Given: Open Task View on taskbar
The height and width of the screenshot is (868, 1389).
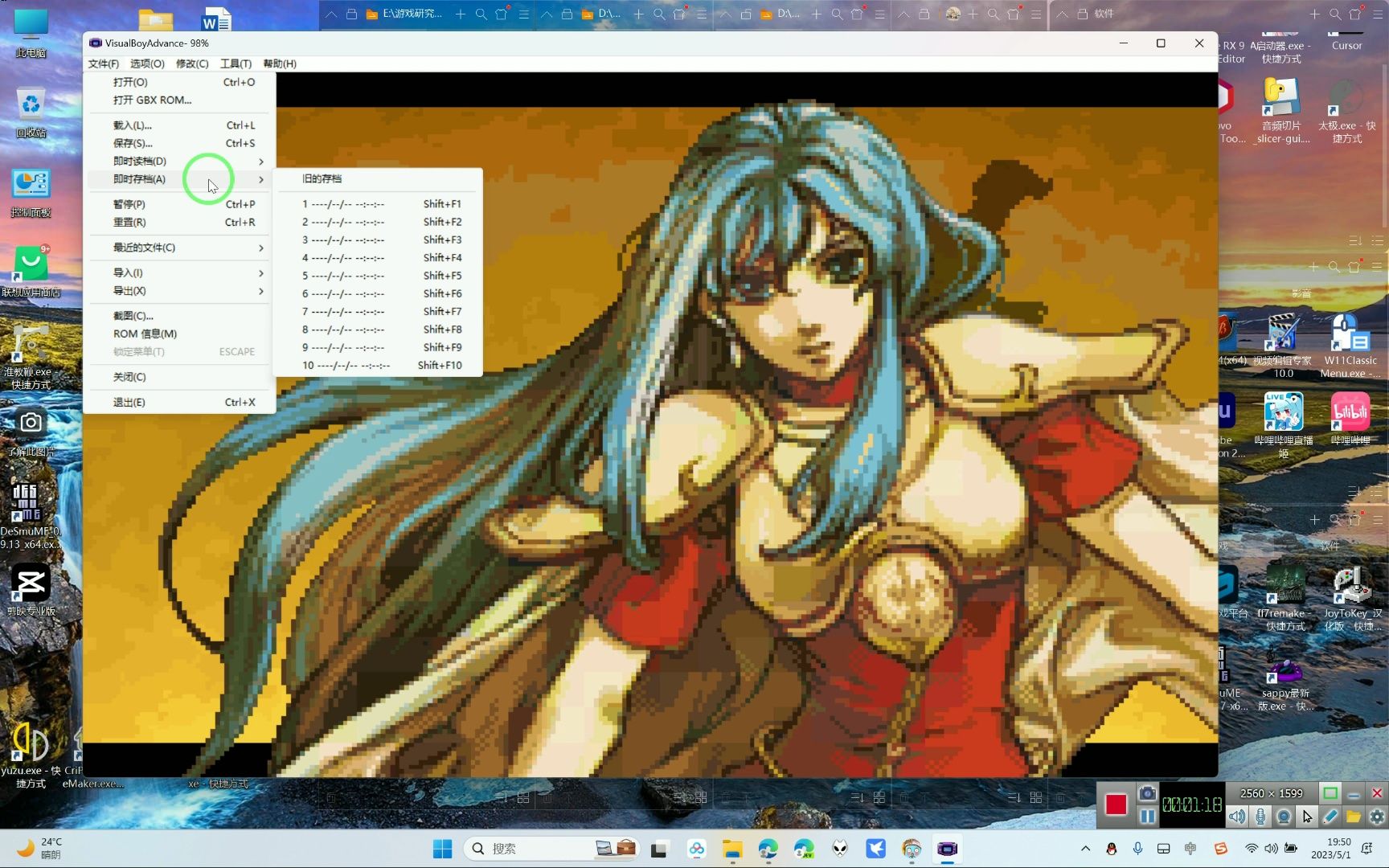Looking at the screenshot, I should tap(659, 849).
